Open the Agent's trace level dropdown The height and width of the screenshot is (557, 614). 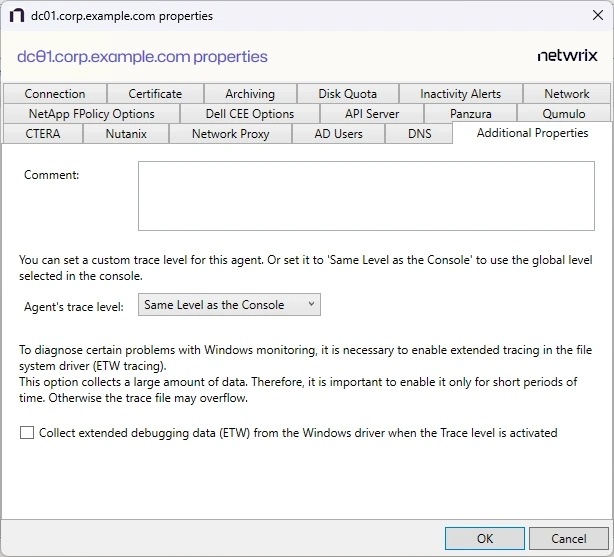pos(229,305)
